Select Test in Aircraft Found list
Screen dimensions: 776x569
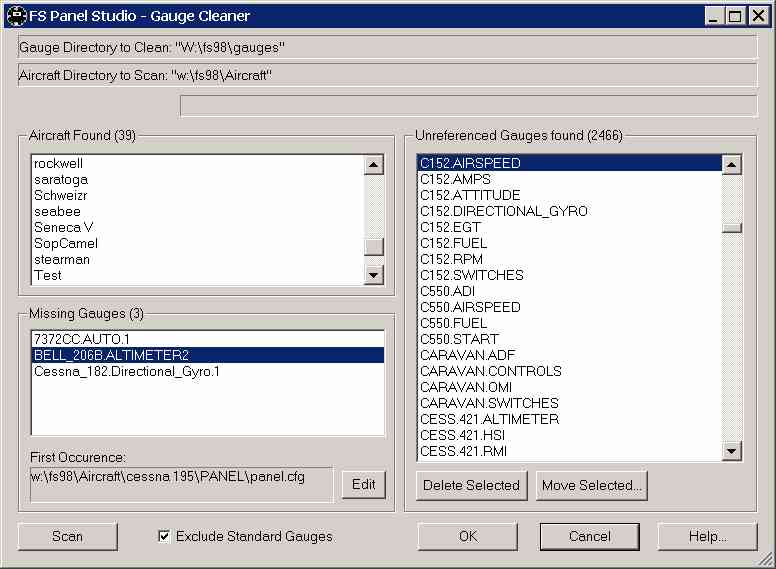click(x=197, y=275)
